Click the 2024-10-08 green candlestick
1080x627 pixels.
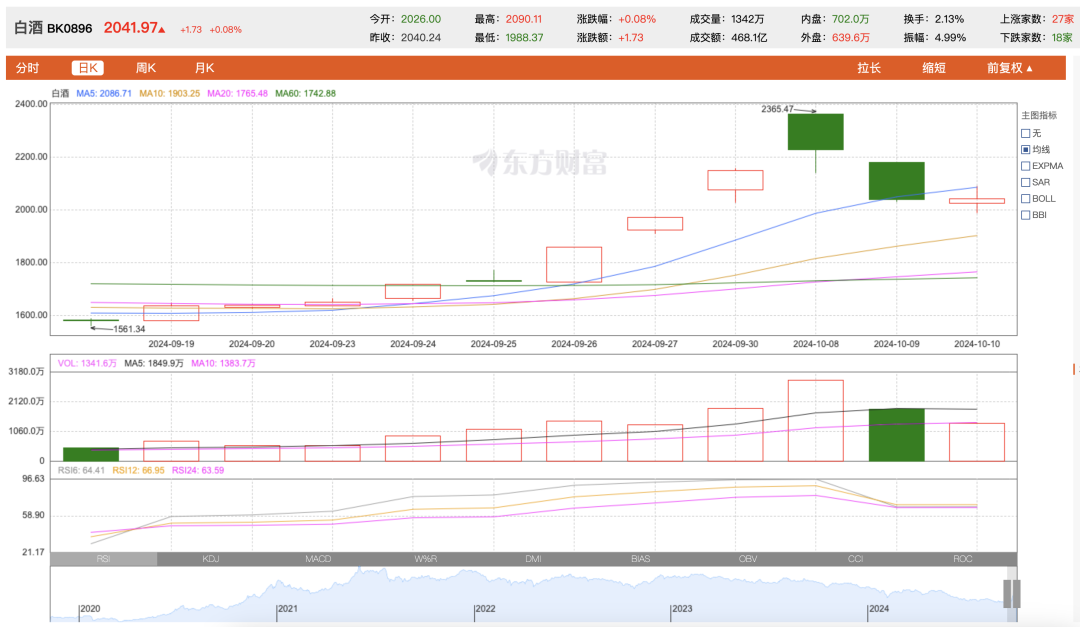pyautogui.click(x=815, y=132)
